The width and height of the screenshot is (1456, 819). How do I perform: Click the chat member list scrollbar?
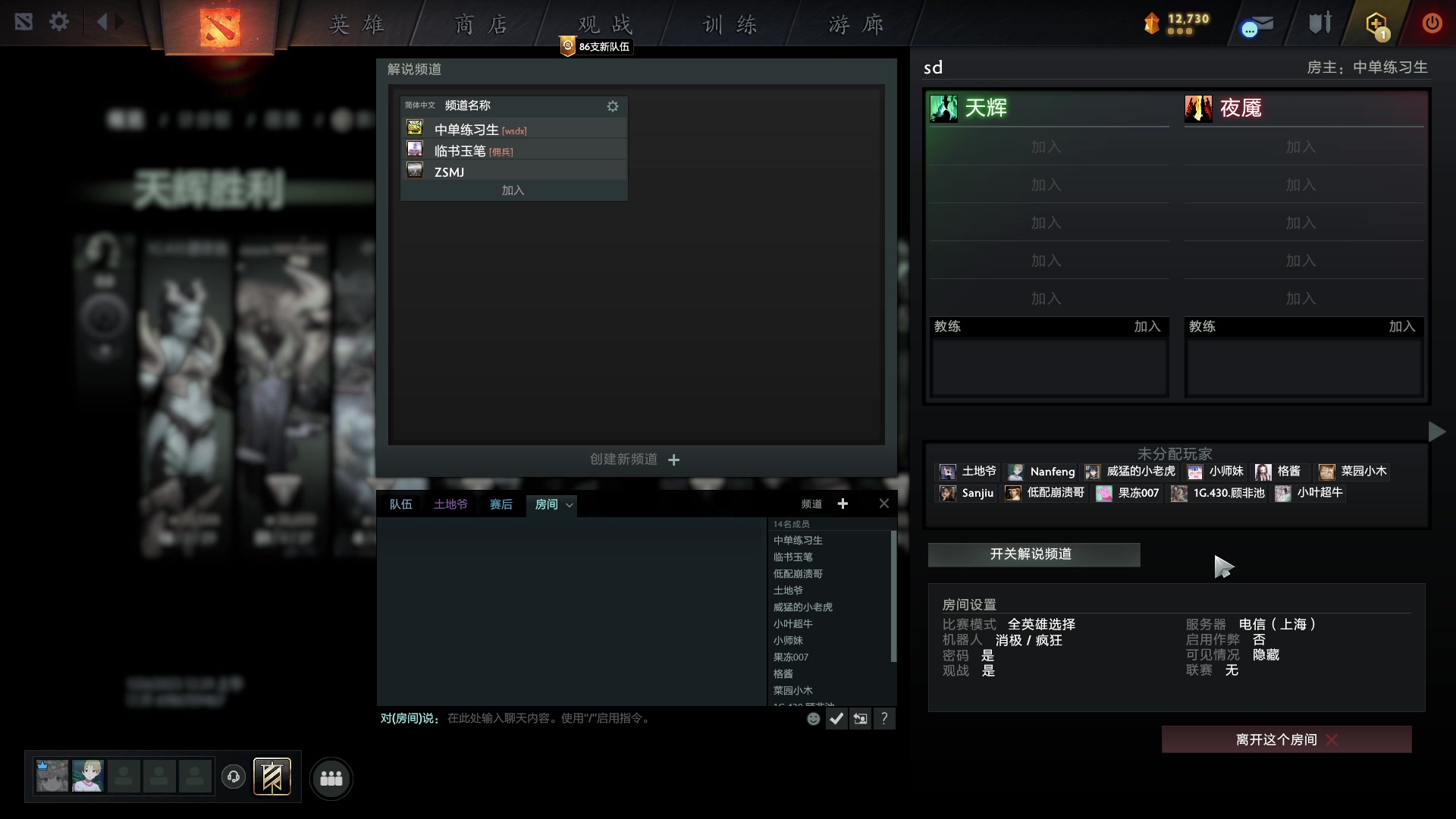click(893, 596)
